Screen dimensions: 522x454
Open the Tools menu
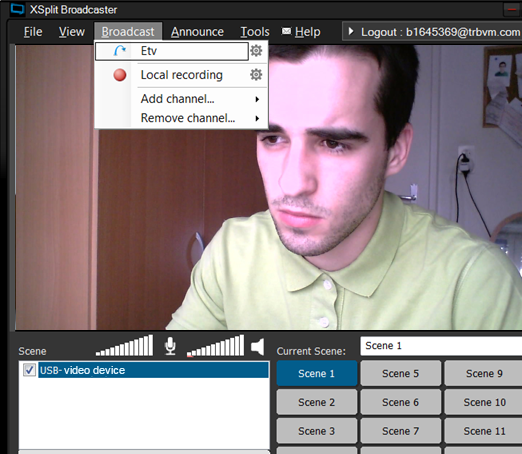(x=255, y=32)
